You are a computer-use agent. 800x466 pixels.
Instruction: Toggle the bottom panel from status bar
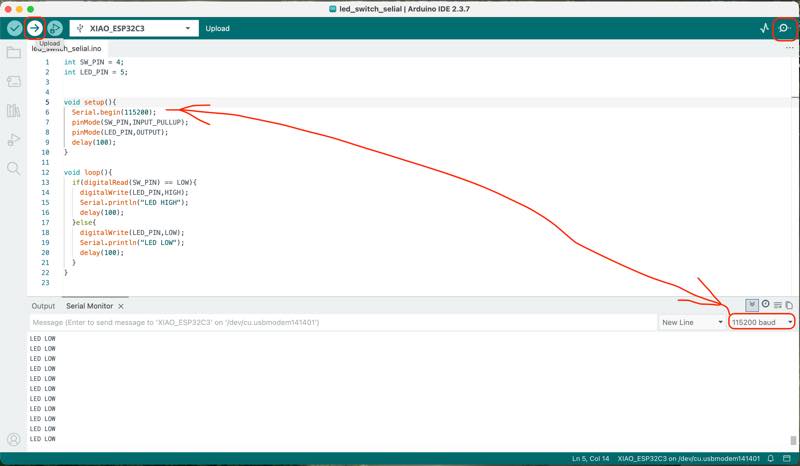tap(787, 458)
